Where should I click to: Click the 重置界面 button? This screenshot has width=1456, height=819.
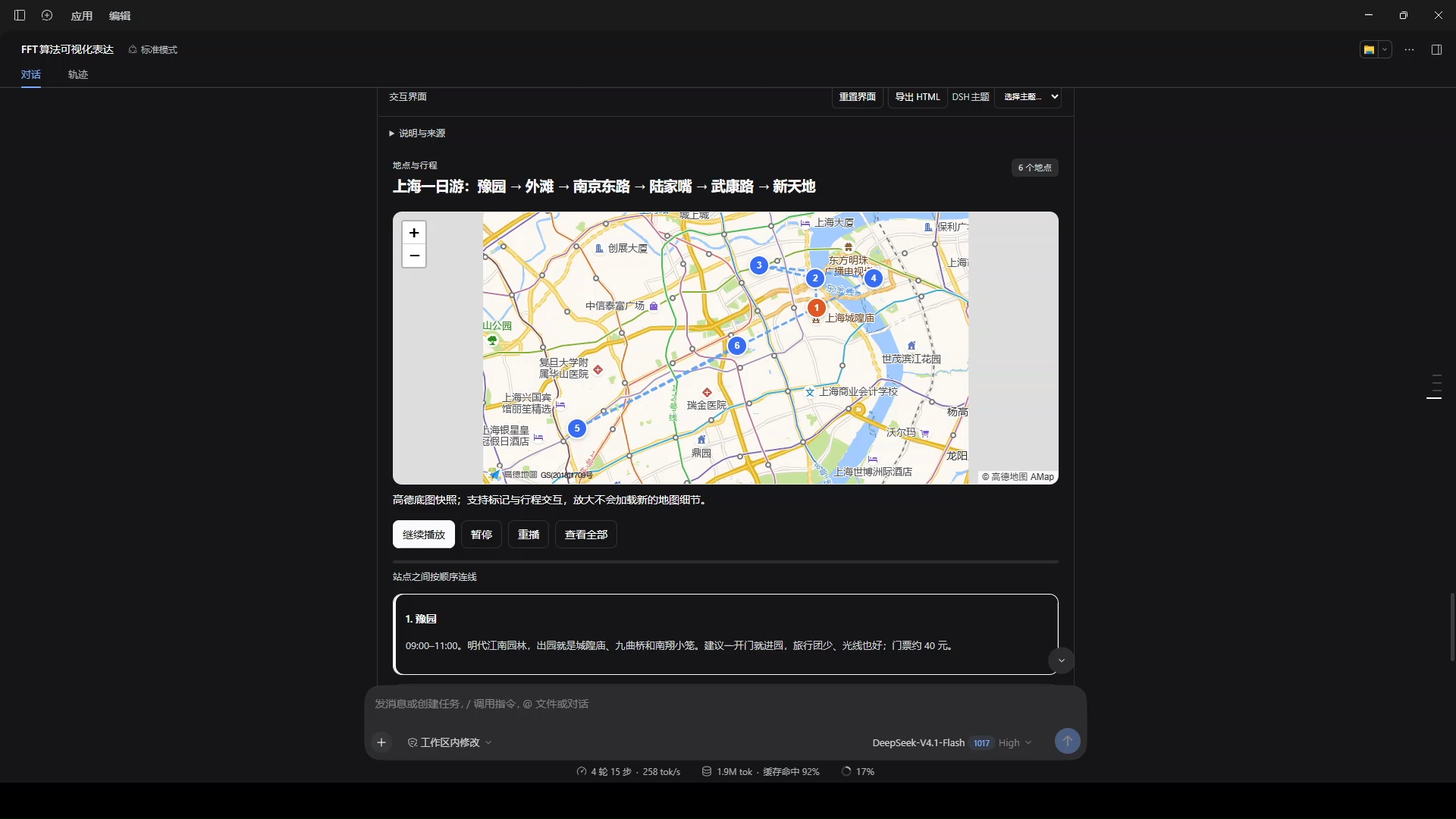[x=858, y=97]
